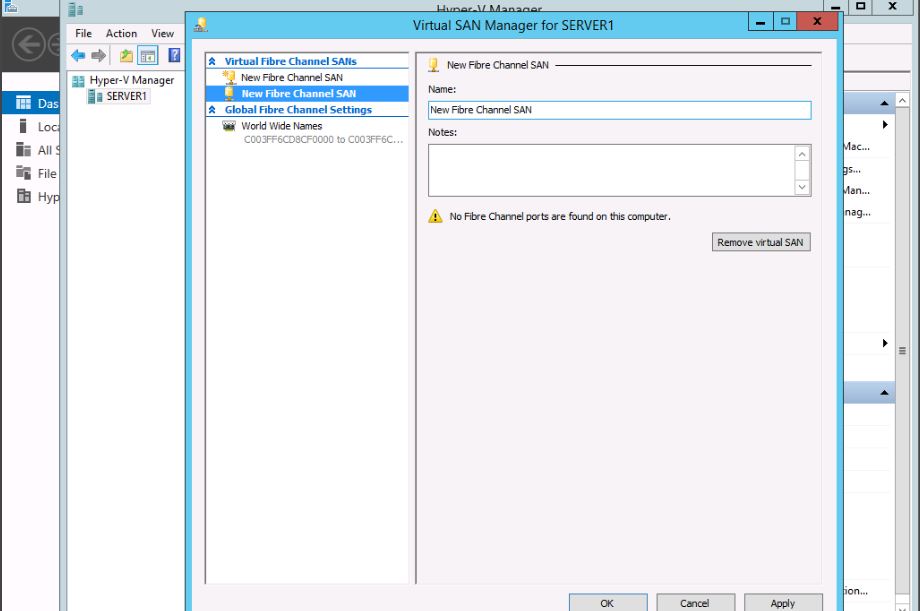The width and height of the screenshot is (920, 611).
Task: Open the Action menu
Action: [x=121, y=33]
